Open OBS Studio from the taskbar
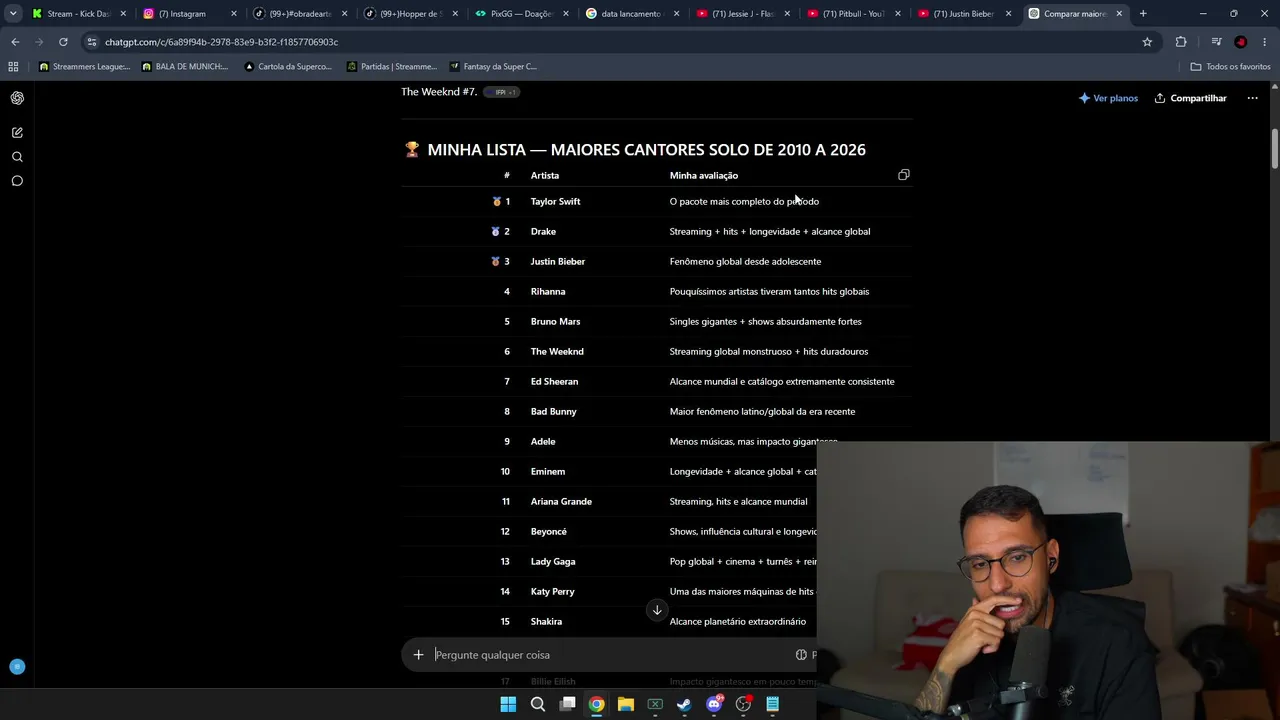 pyautogui.click(x=743, y=704)
